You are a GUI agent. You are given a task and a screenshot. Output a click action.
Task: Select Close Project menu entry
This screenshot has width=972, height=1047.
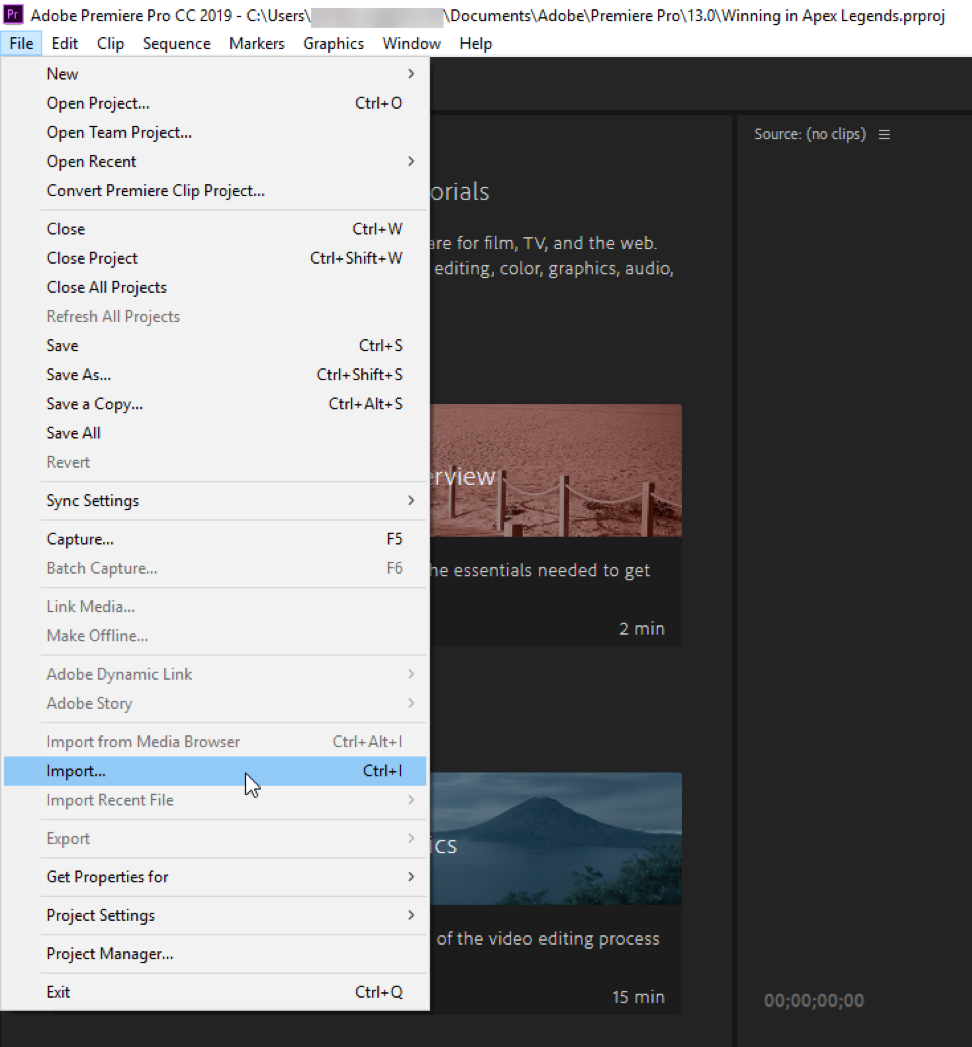click(x=92, y=258)
